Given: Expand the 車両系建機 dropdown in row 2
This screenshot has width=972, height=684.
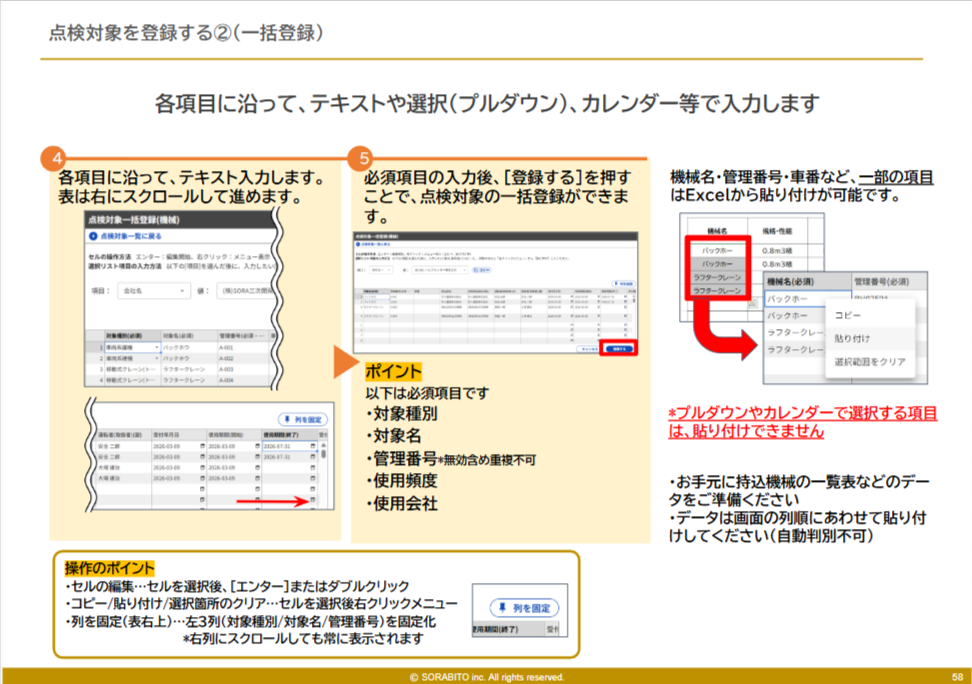Looking at the screenshot, I should tap(156, 357).
